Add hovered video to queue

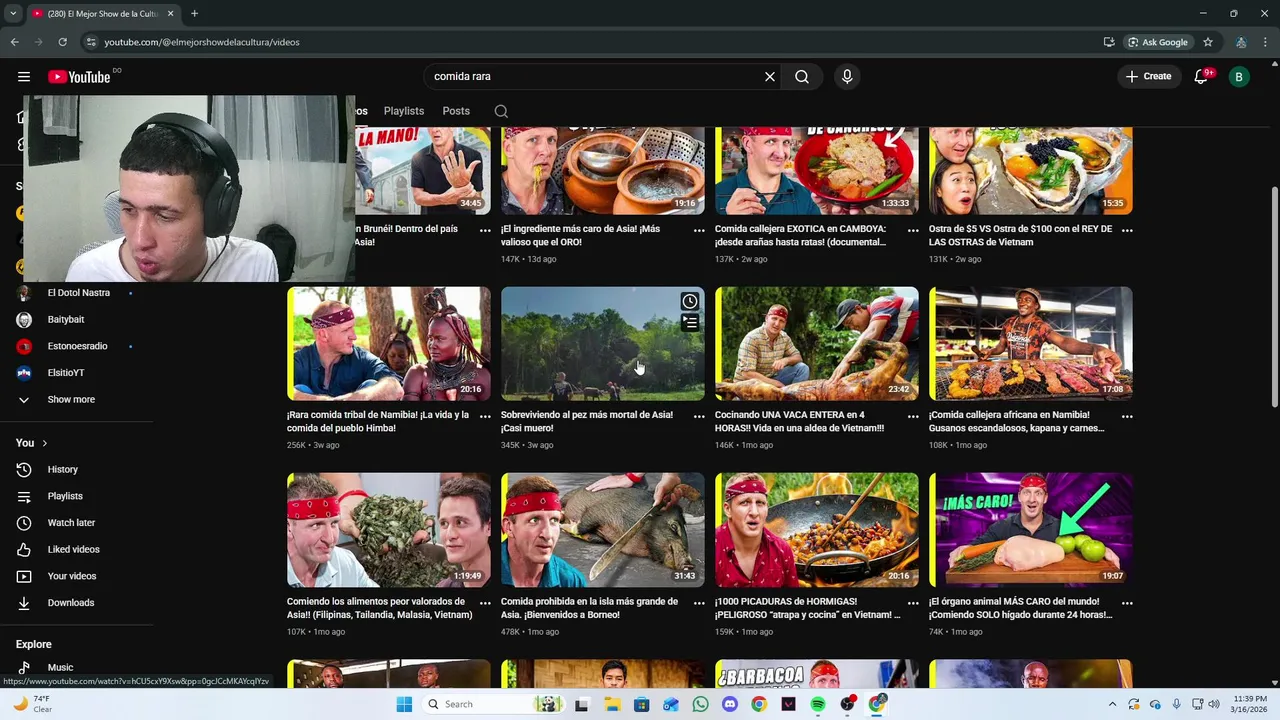[690, 322]
